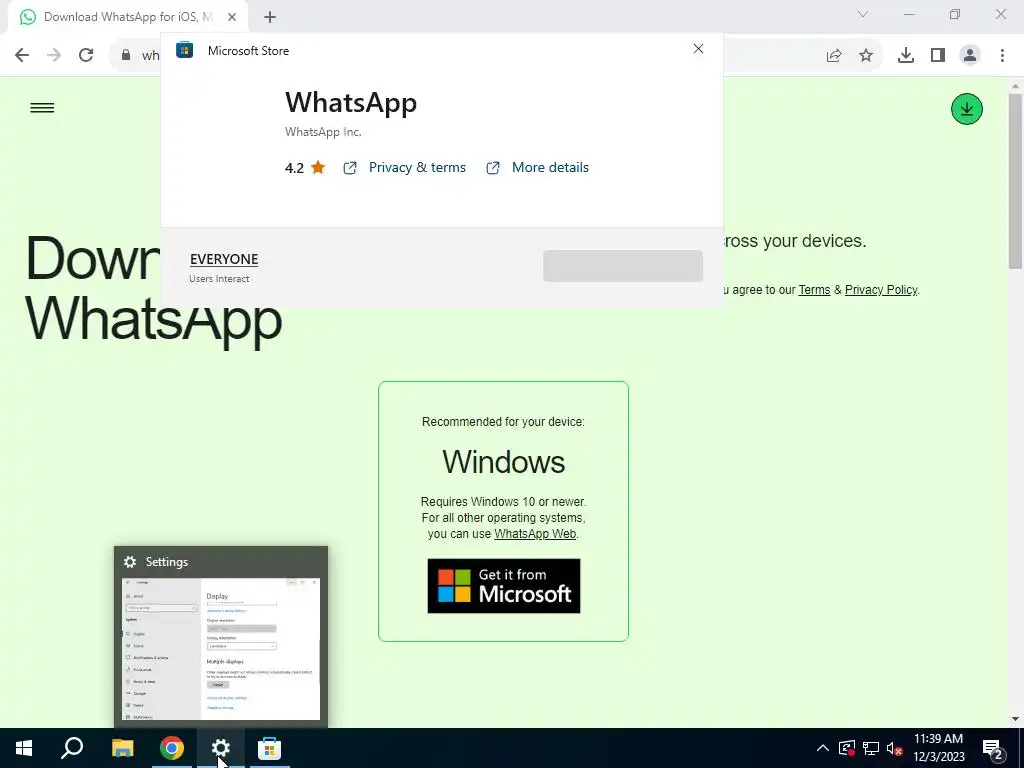
Task: Switch to Chrome on the taskbar
Action: [x=172, y=748]
